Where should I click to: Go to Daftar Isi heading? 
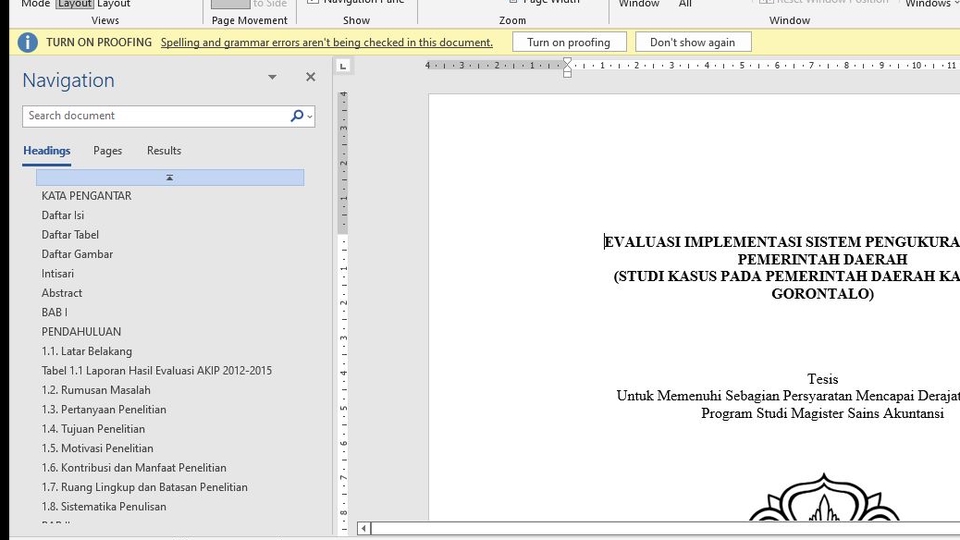(63, 216)
